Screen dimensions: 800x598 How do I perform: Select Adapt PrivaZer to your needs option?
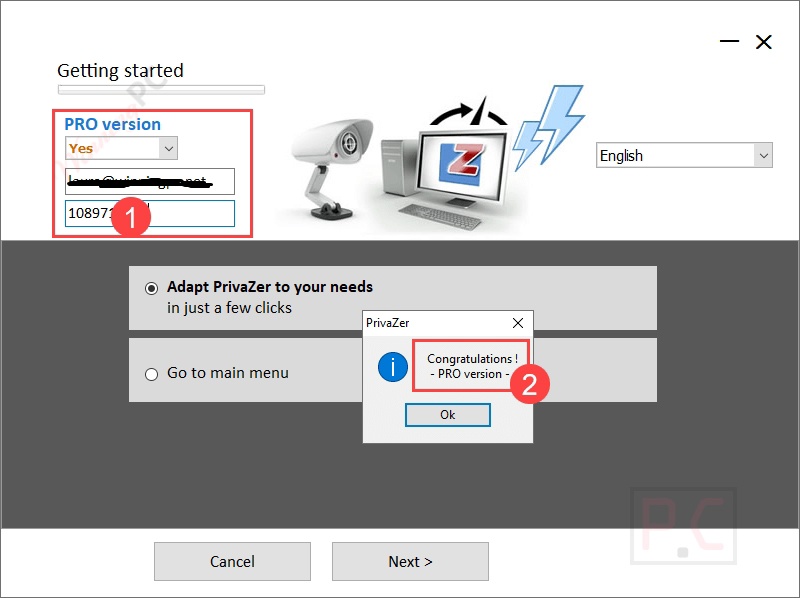click(x=151, y=288)
